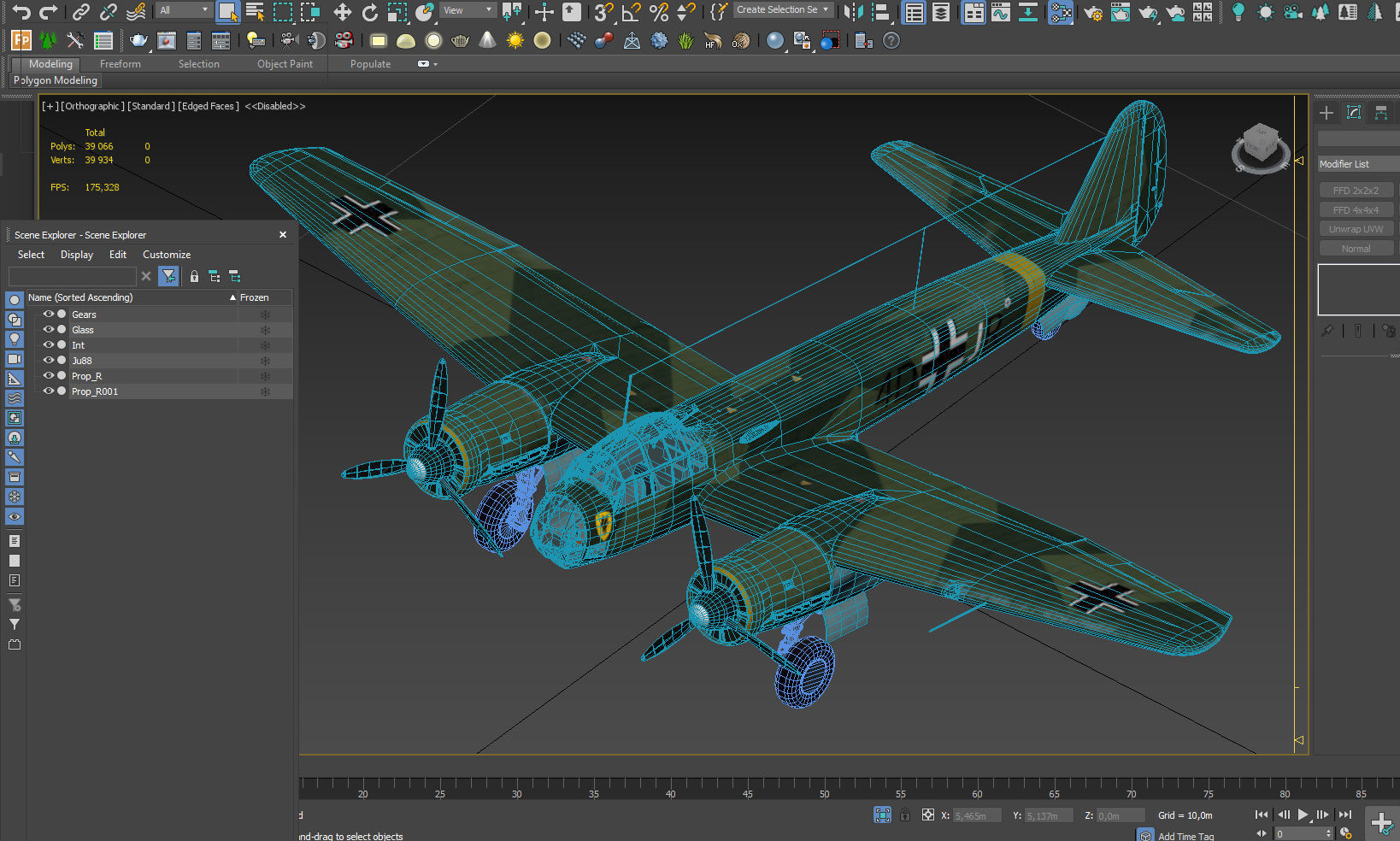Choose the Select and Move tool
Screen dimensions: 1400x841
[x=343, y=11]
